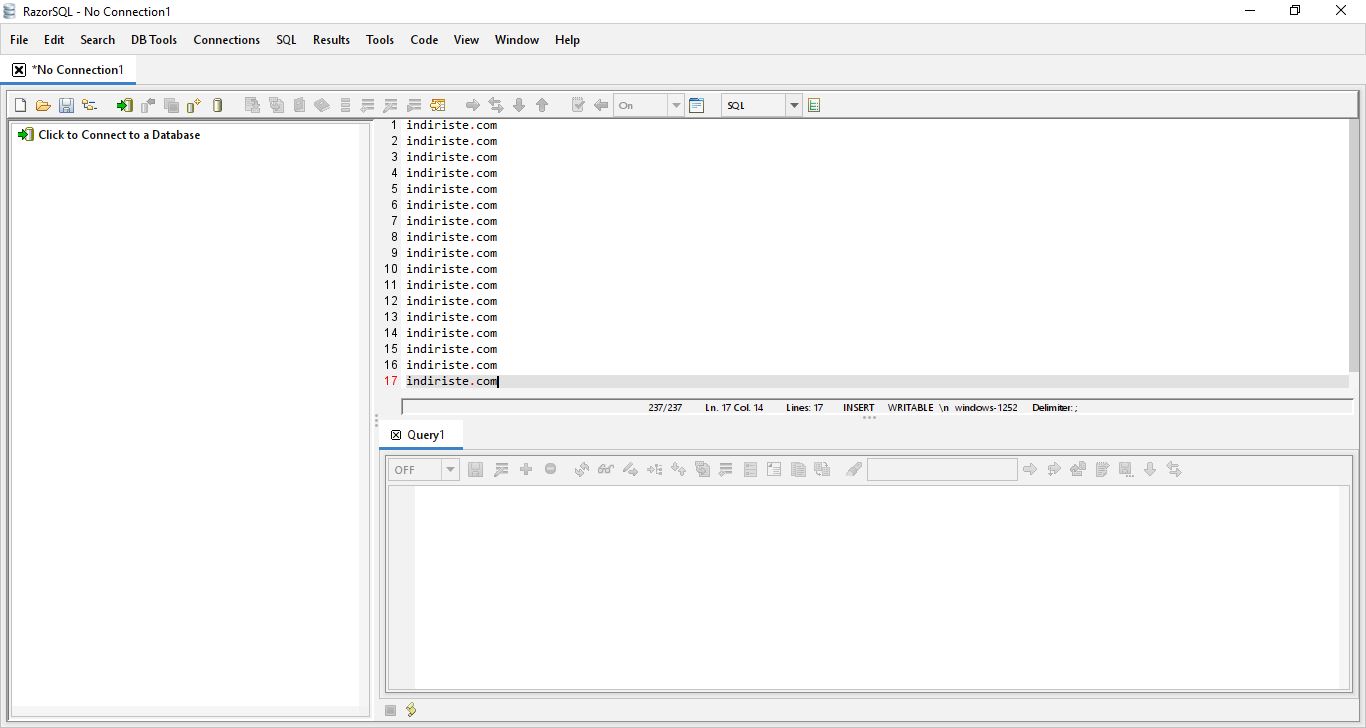
Task: Click into the query filter text field
Action: 942,469
